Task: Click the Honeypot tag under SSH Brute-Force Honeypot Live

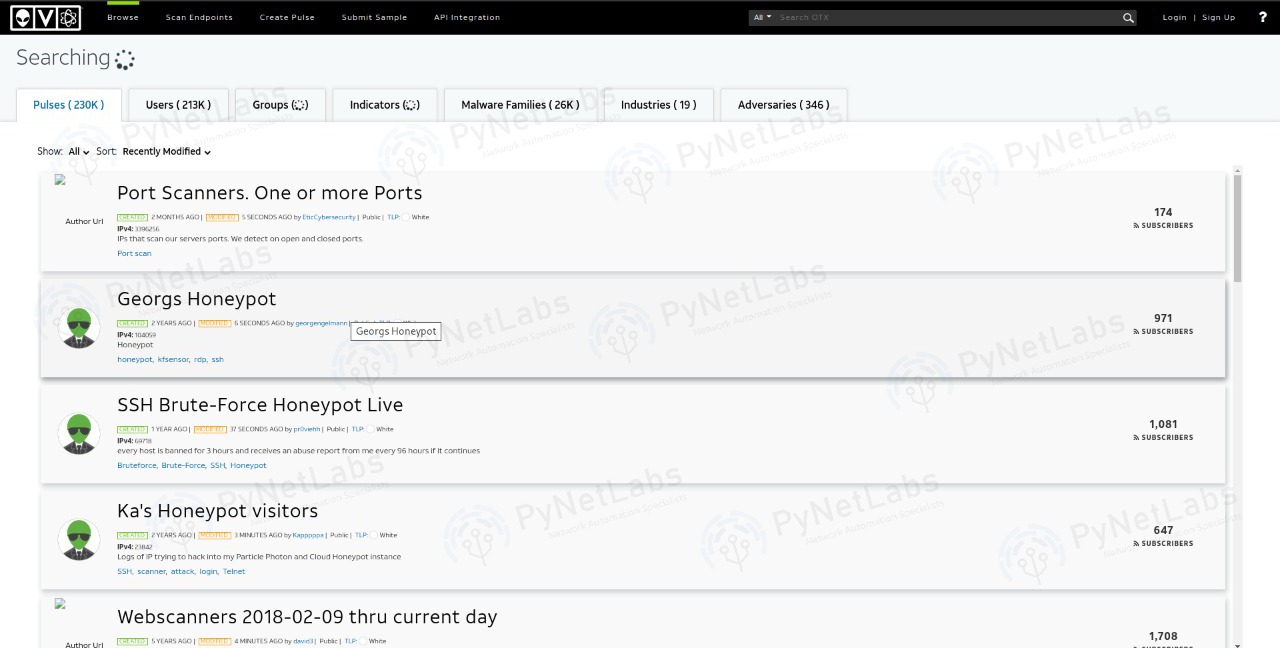Action: click(248, 466)
